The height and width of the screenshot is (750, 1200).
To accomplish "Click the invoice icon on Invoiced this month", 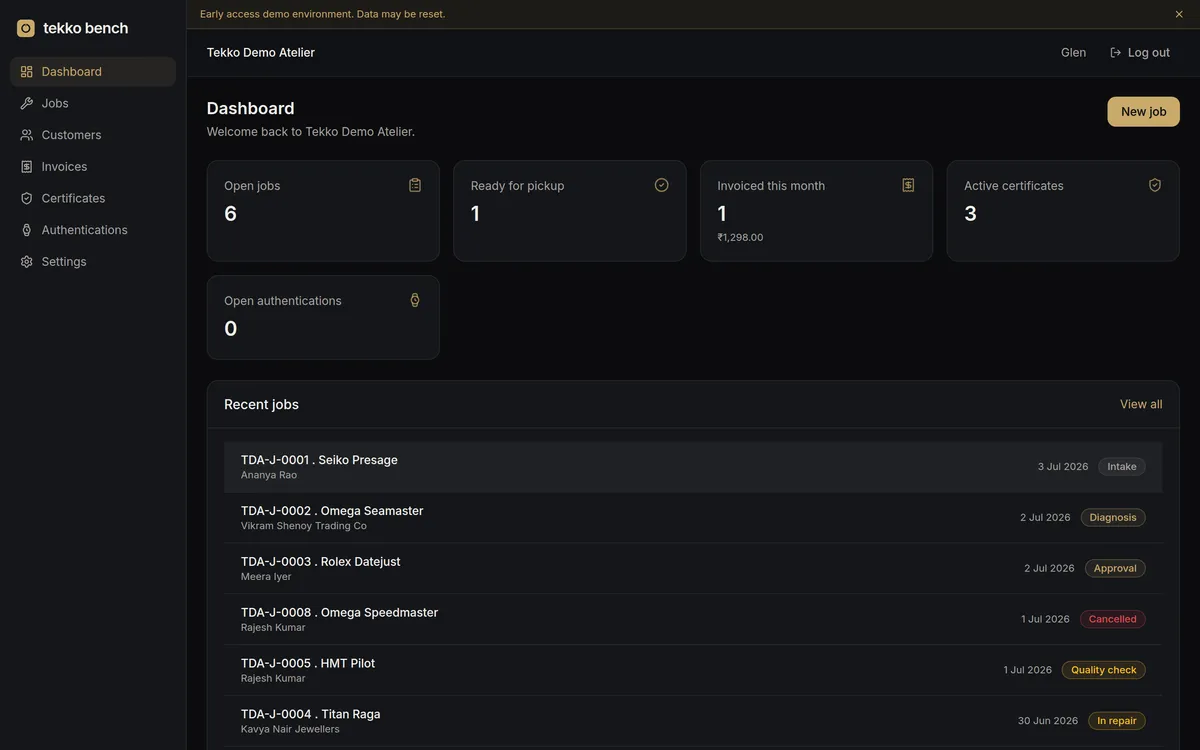I will click(x=908, y=185).
